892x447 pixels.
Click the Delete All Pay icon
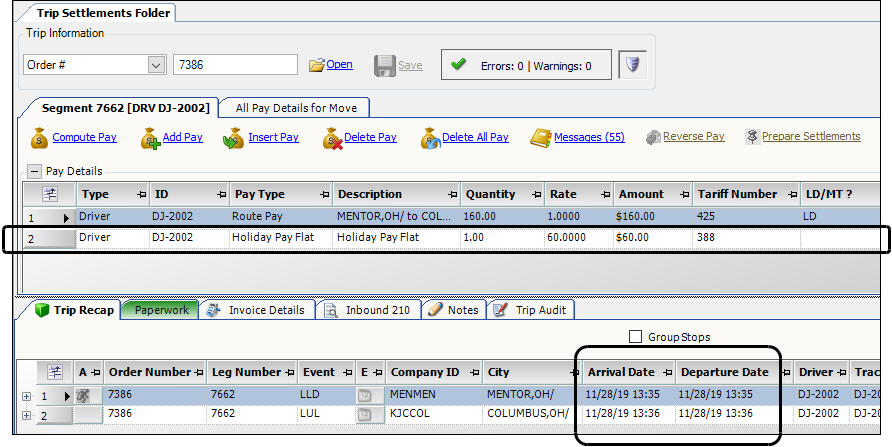430,138
